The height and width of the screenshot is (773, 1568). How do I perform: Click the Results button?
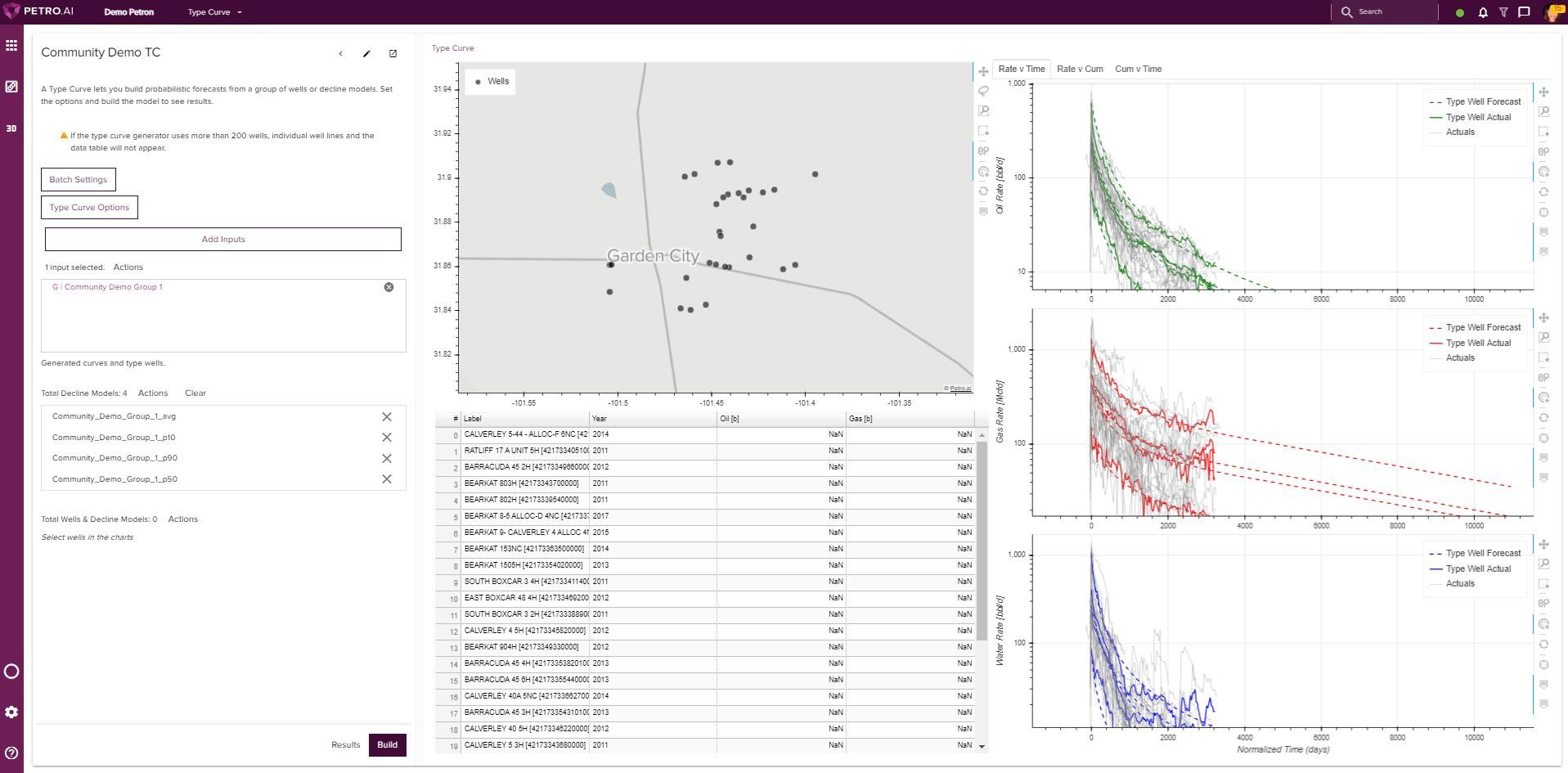[x=345, y=745]
